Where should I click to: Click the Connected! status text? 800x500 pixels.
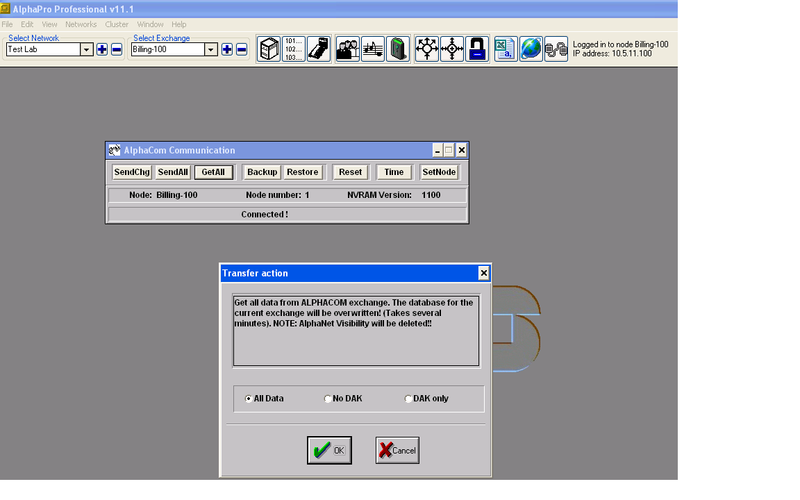tap(264, 214)
